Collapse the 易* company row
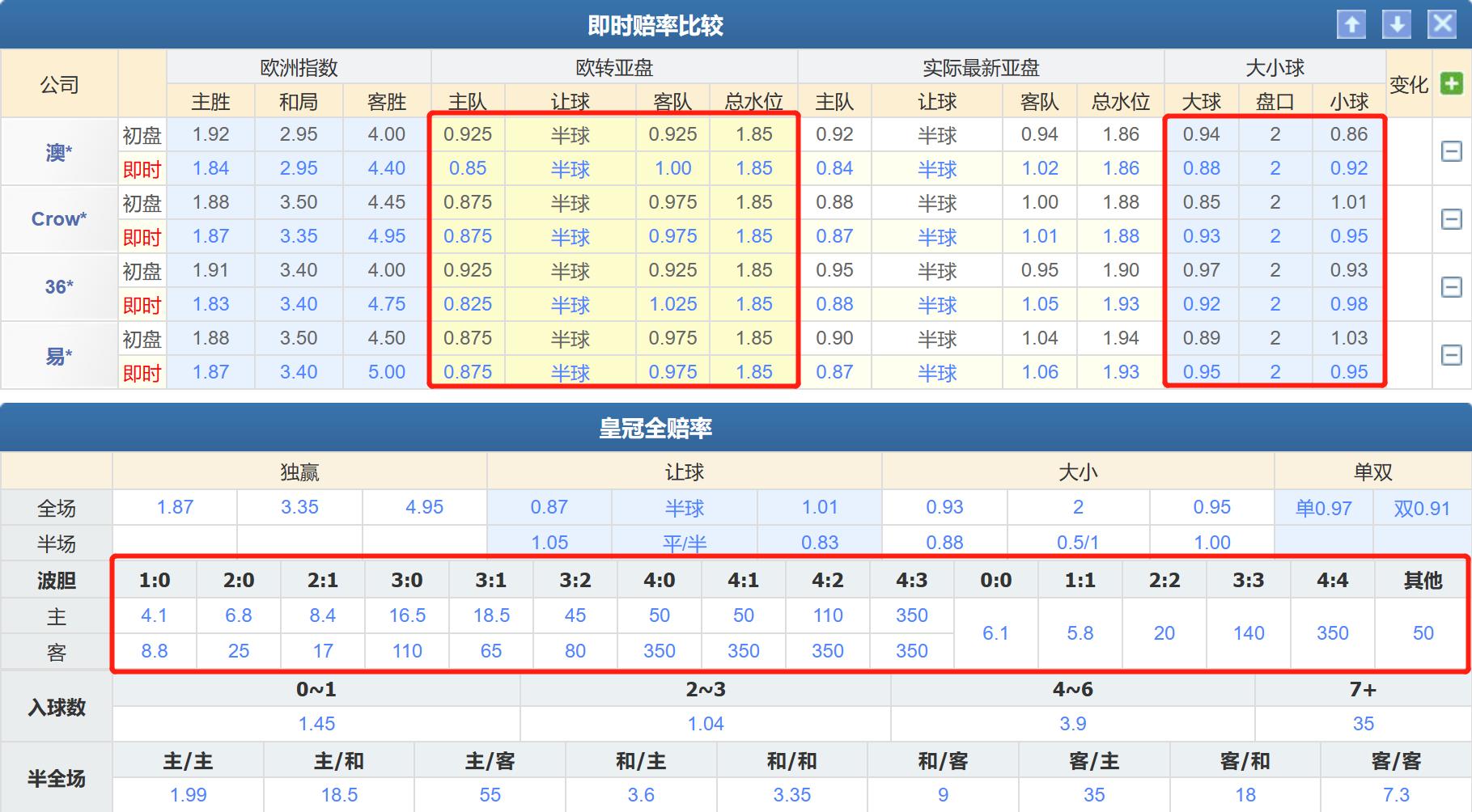Screen dimensions: 1472x812 point(1452,355)
